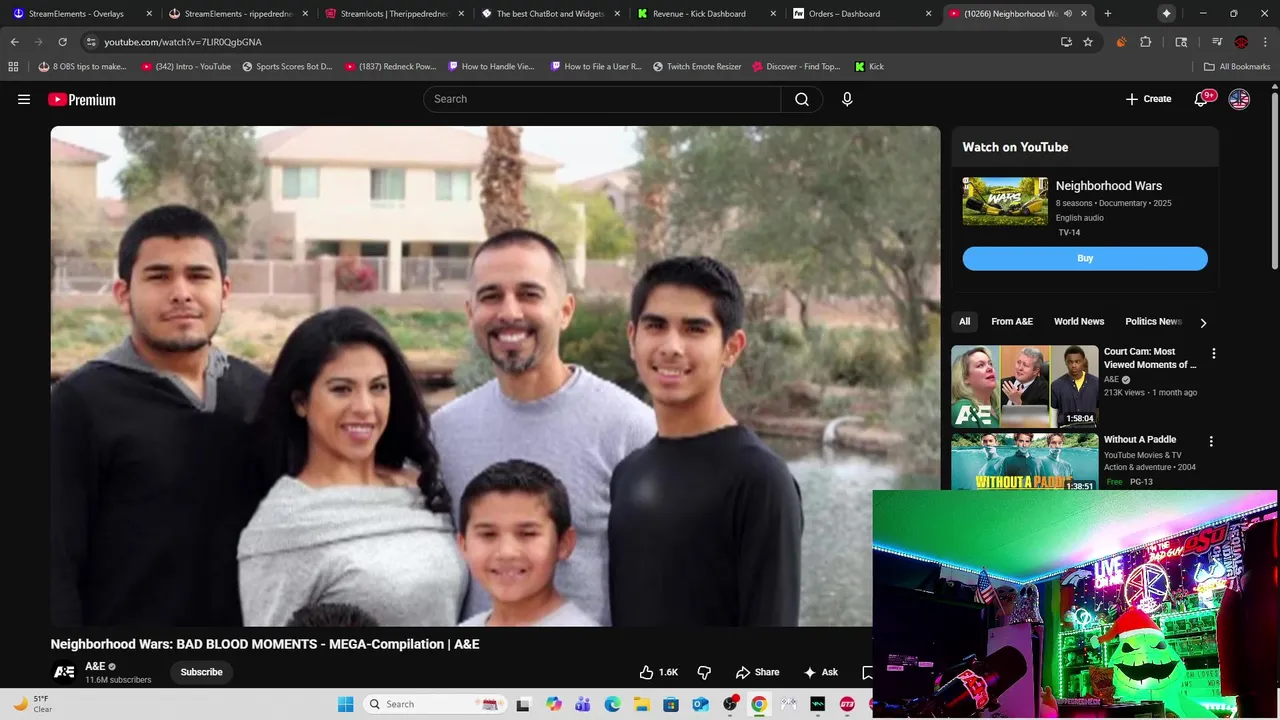Open Court Cam video thumbnail
Image resolution: width=1280 pixels, height=720 pixels.
[x=1024, y=386]
